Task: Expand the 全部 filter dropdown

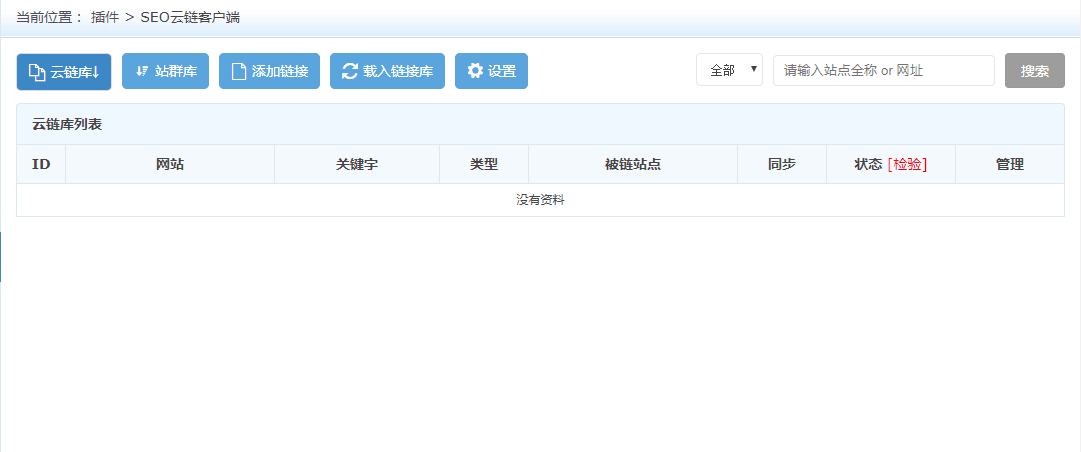Action: tap(729, 70)
